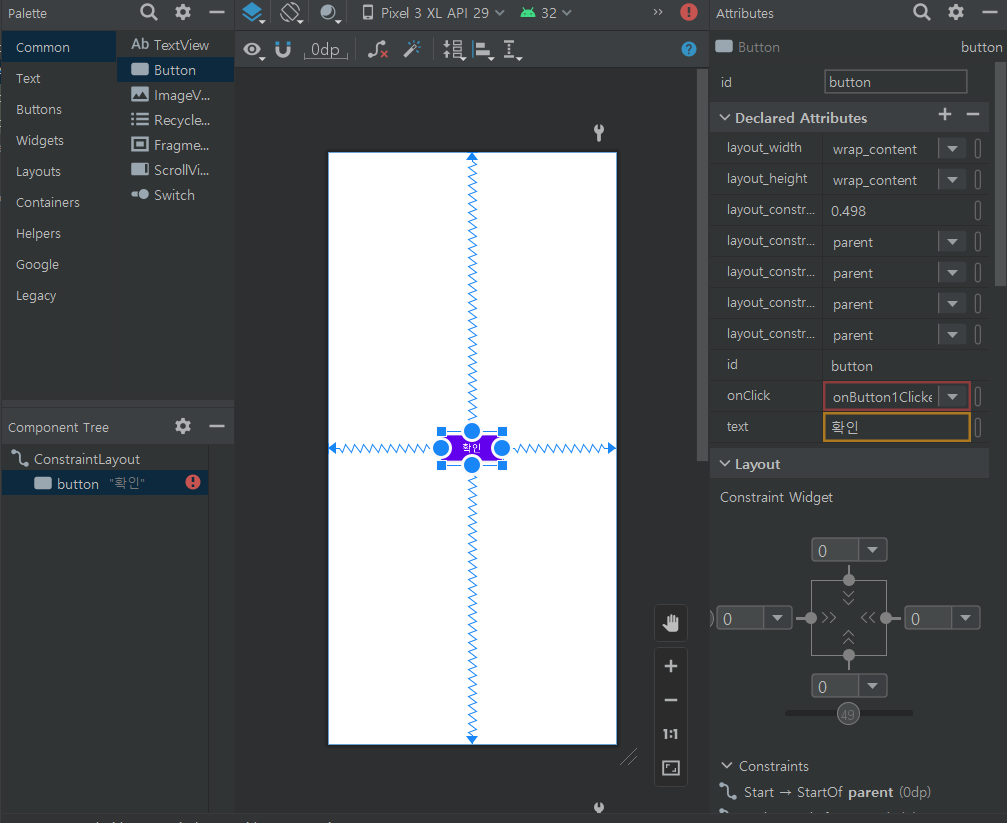Minimize Component Tree panel

[x=217, y=426]
